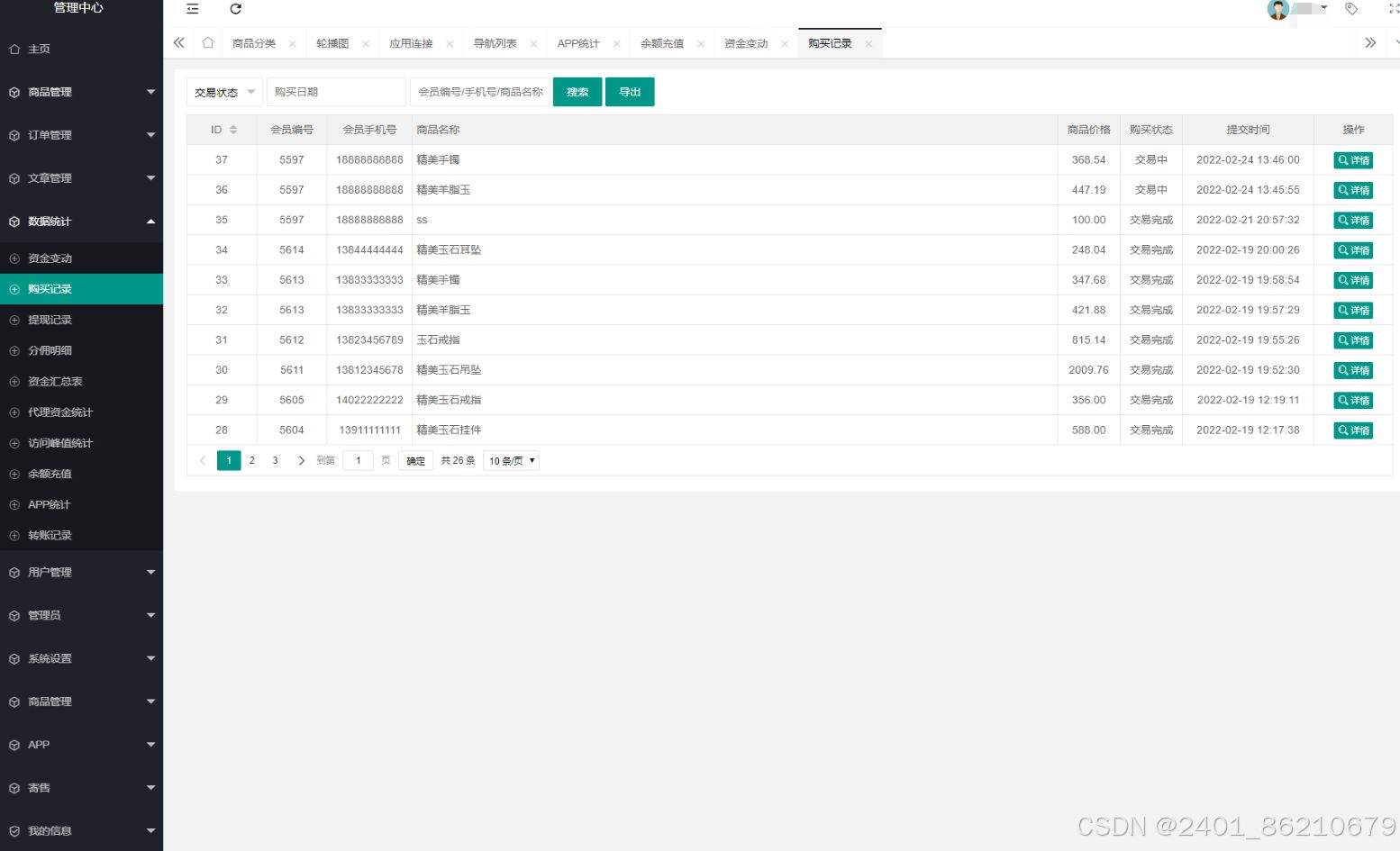1400x851 pixels.
Task: Click the tag icon near the user avatar
Action: point(1350,9)
